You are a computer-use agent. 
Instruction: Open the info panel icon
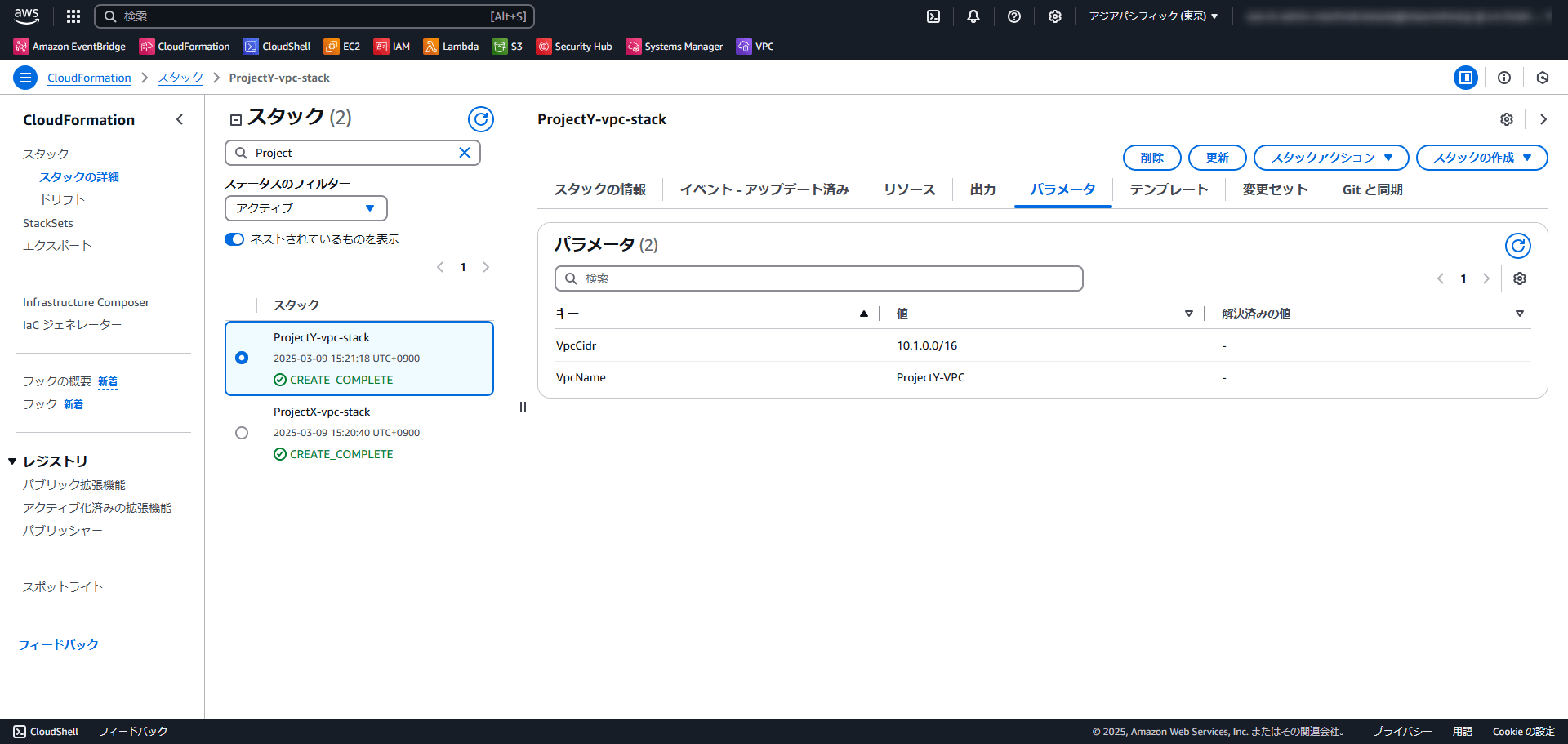coord(1504,78)
